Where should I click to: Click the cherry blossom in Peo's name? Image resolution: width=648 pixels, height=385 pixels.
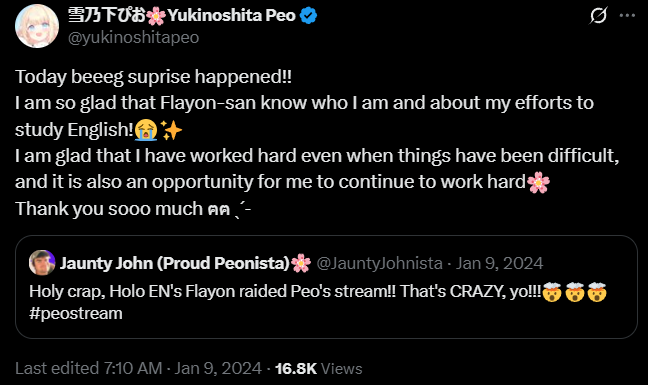156,16
